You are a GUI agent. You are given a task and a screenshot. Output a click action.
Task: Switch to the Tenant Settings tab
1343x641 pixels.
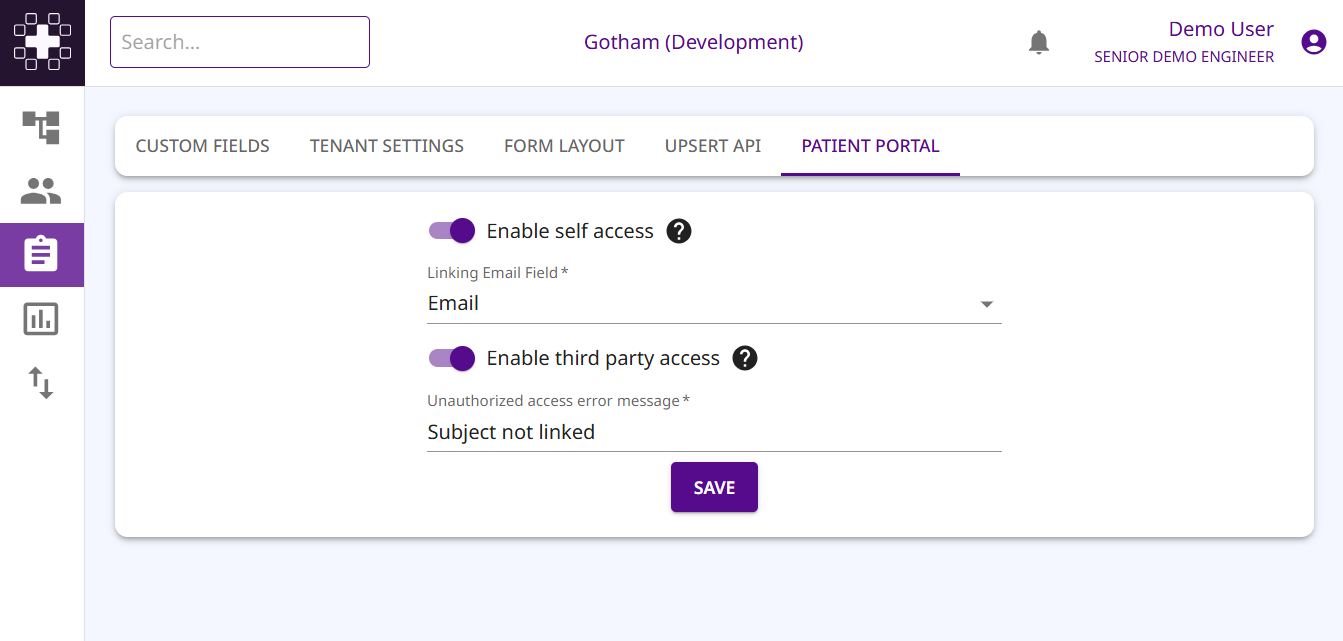click(x=387, y=146)
